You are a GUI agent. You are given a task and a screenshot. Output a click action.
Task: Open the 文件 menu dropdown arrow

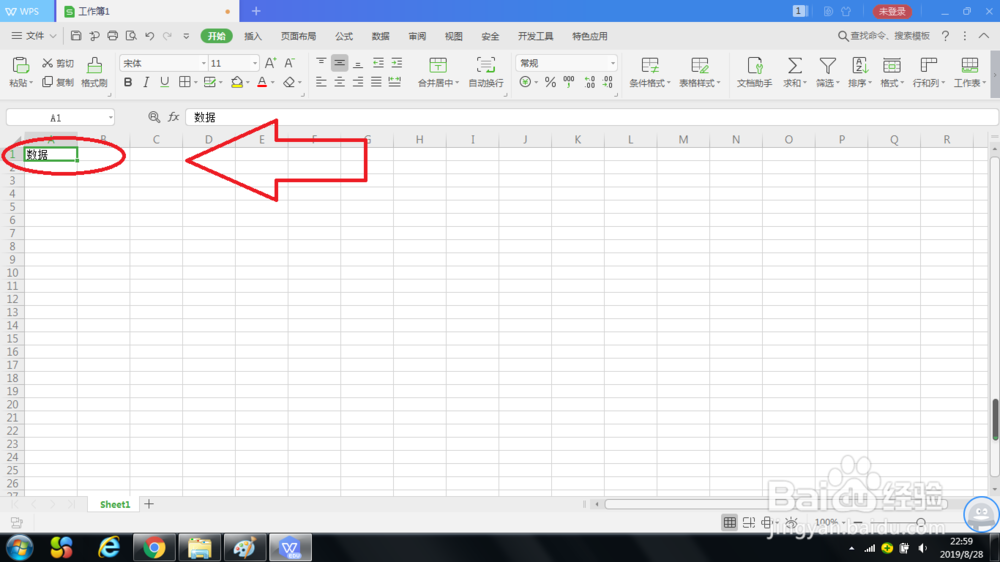click(53, 36)
